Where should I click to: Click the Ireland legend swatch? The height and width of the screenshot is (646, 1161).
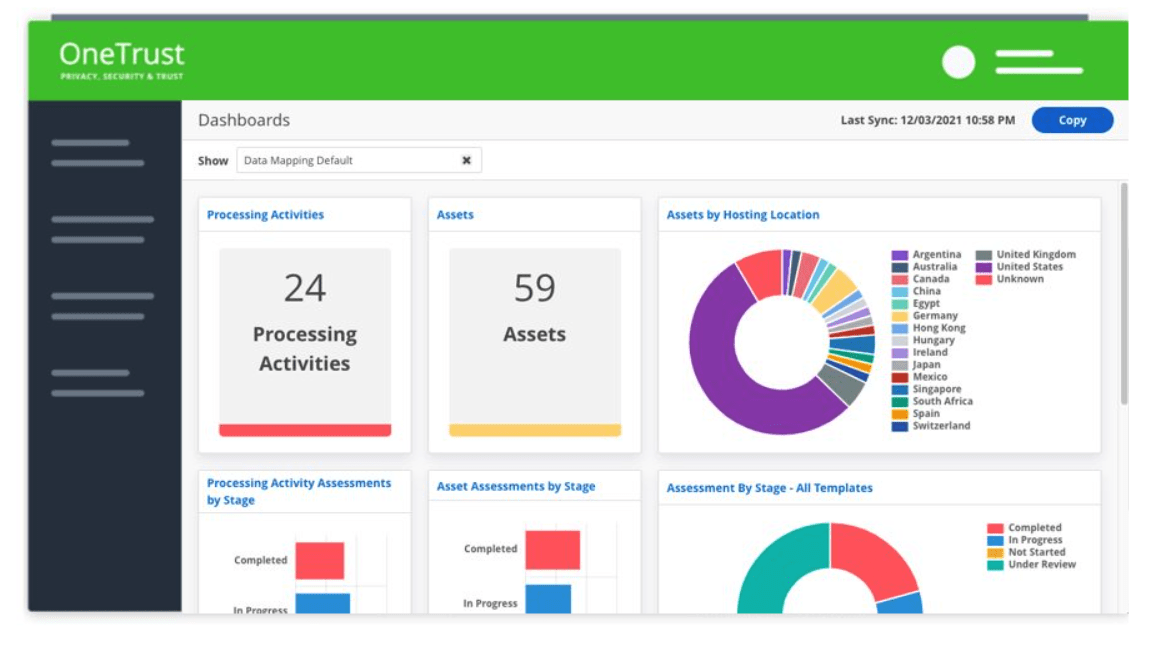[x=900, y=353]
